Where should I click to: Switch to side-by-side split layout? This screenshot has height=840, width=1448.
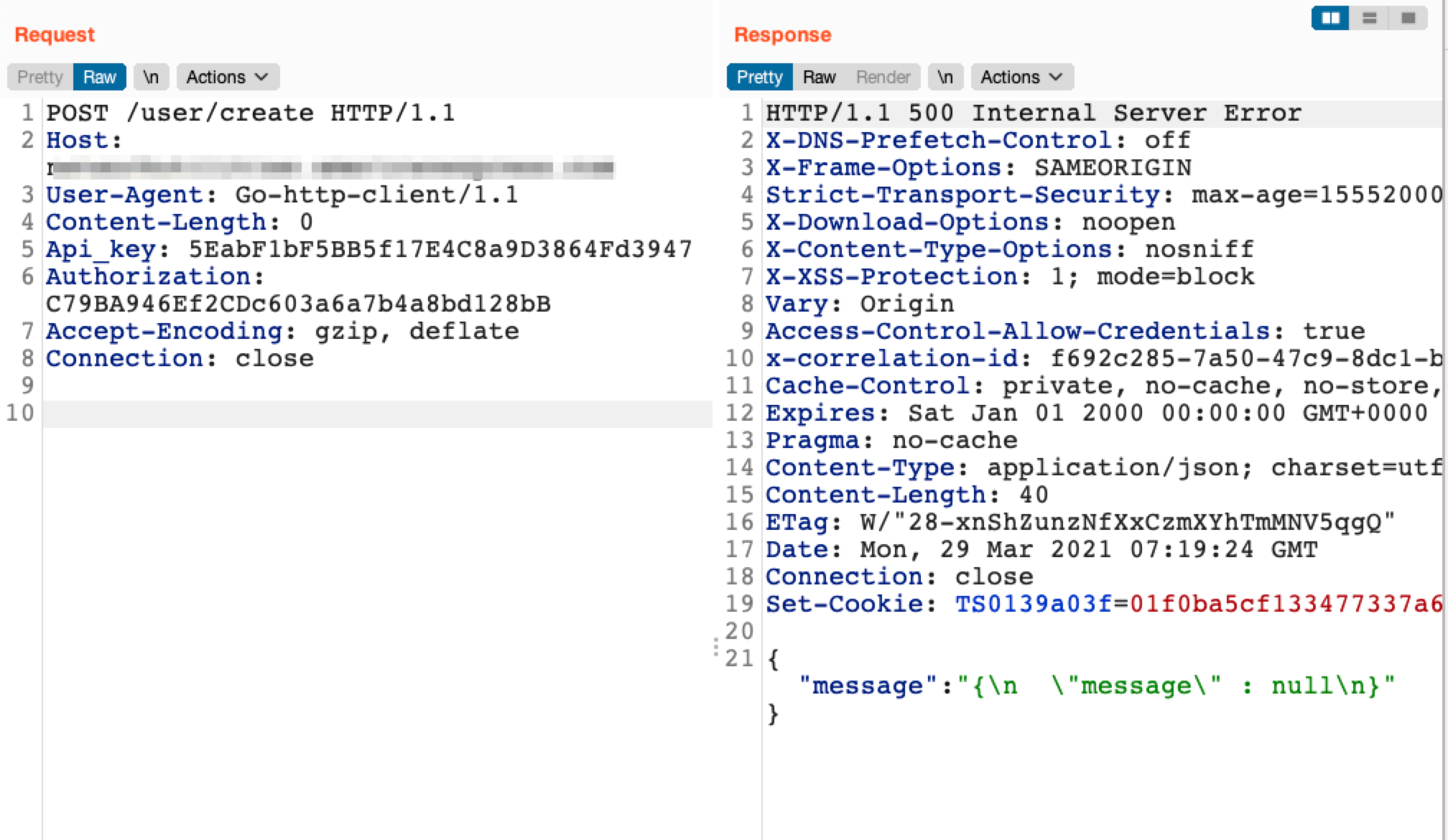tap(1330, 18)
